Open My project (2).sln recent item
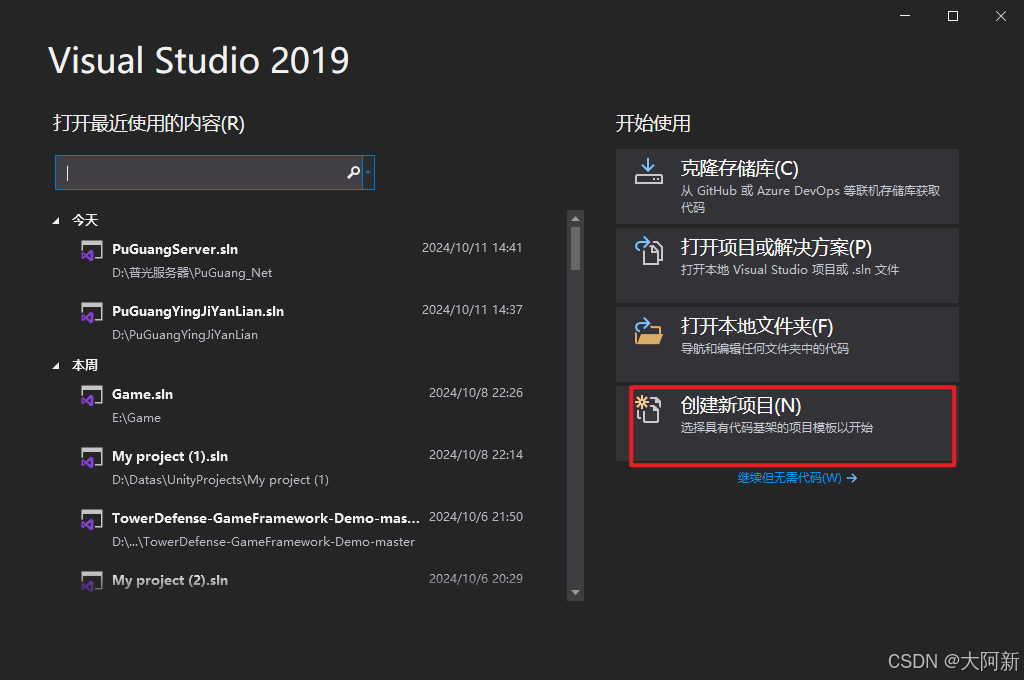1024x680 pixels. point(302,581)
